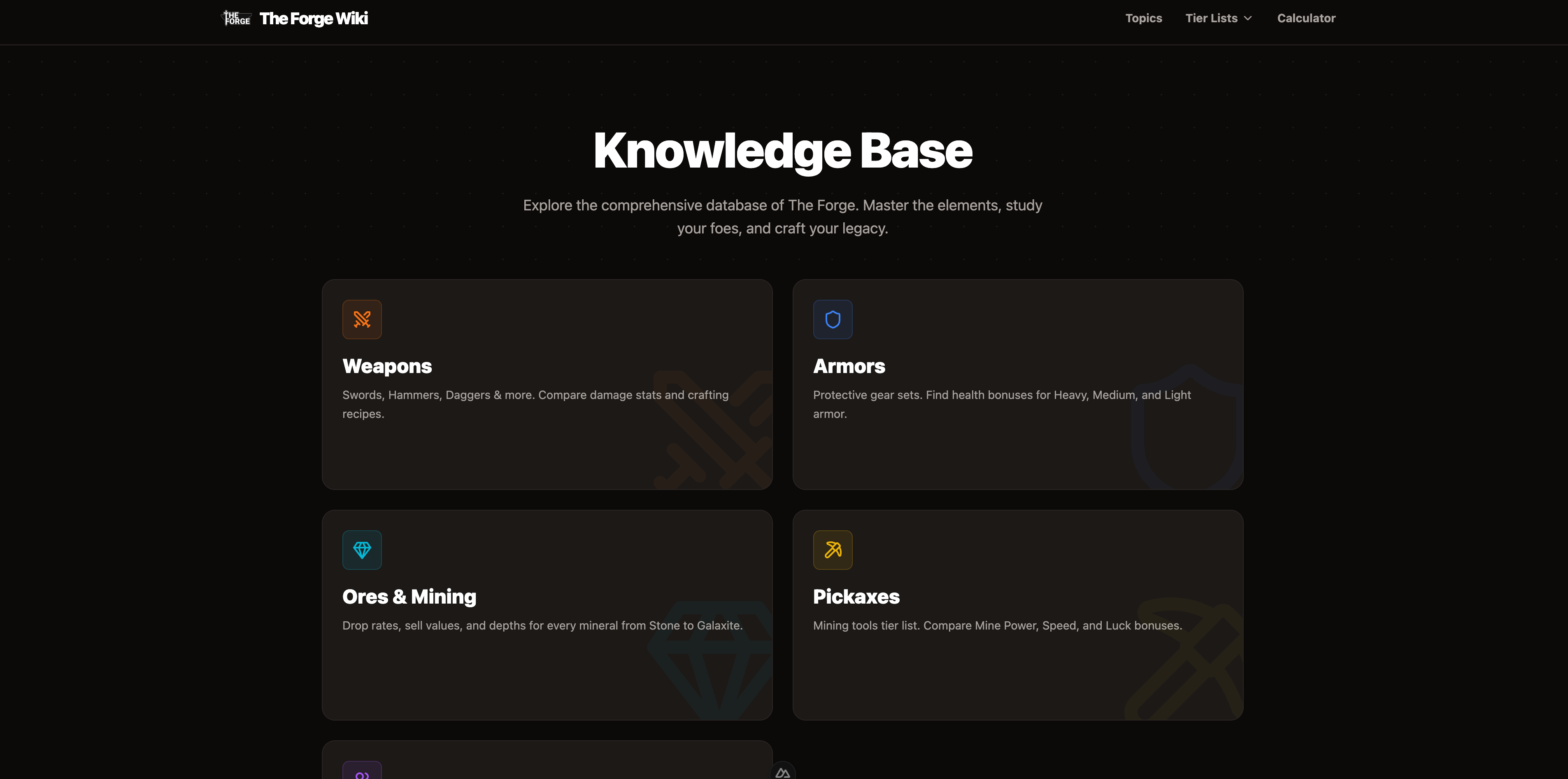The width and height of the screenshot is (1568, 779).
Task: Open the Topics menu item
Action: pos(1144,18)
